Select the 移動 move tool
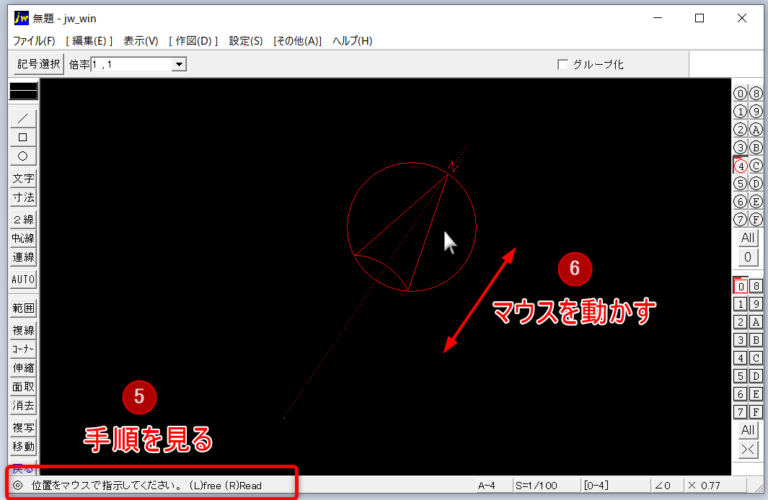Viewport: 768px width, 500px height. tap(23, 447)
